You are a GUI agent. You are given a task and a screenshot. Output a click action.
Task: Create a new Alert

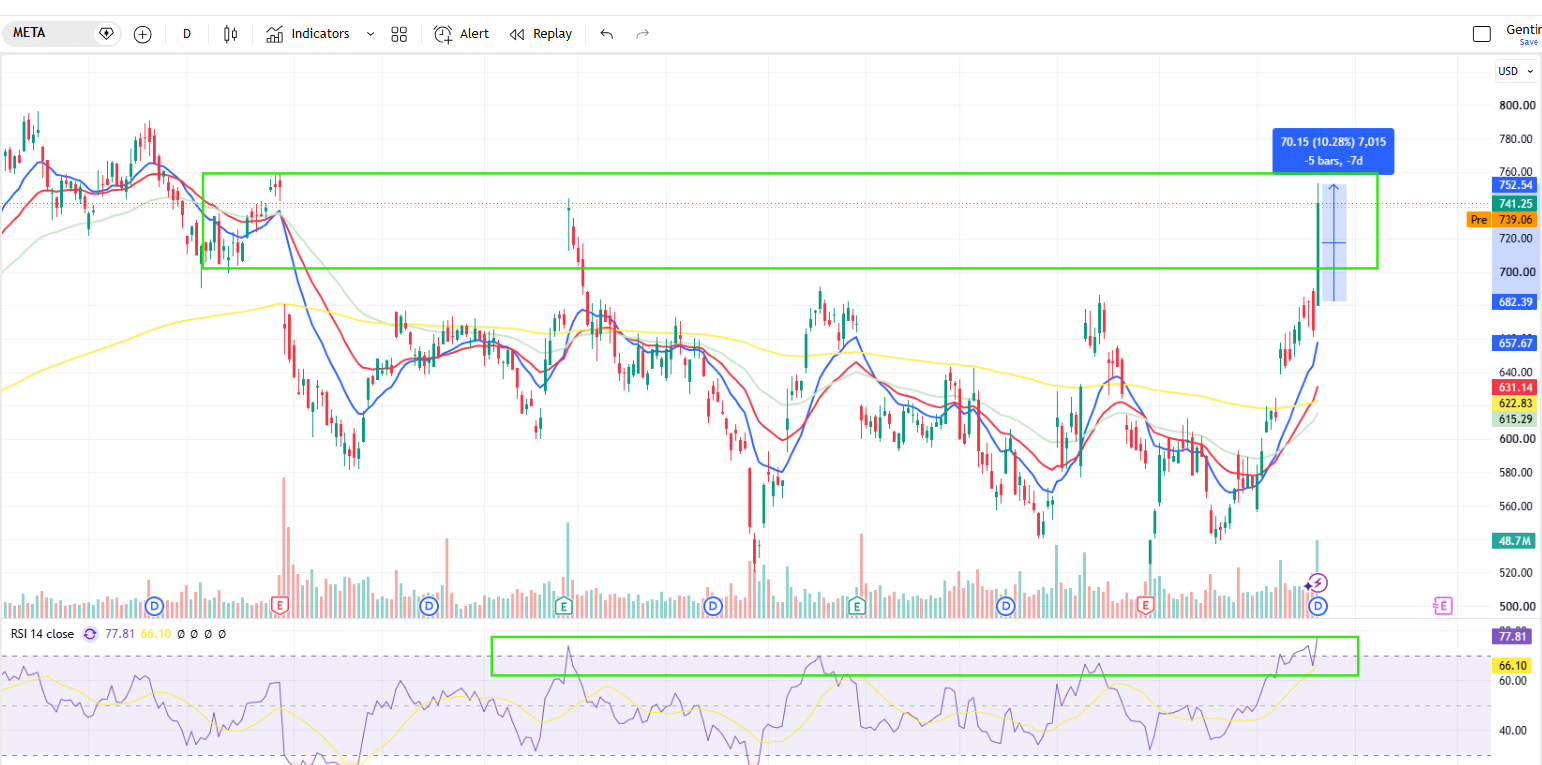pyautogui.click(x=461, y=34)
